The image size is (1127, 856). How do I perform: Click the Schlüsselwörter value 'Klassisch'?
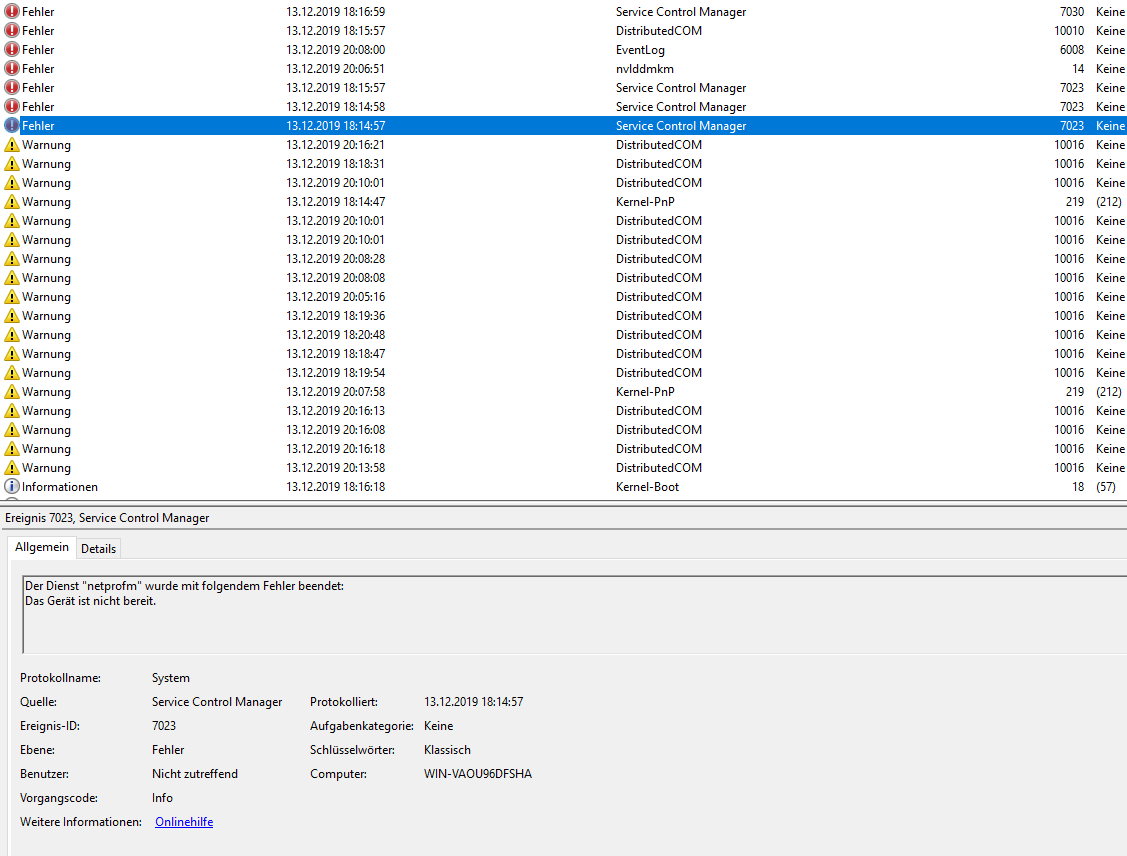click(447, 750)
